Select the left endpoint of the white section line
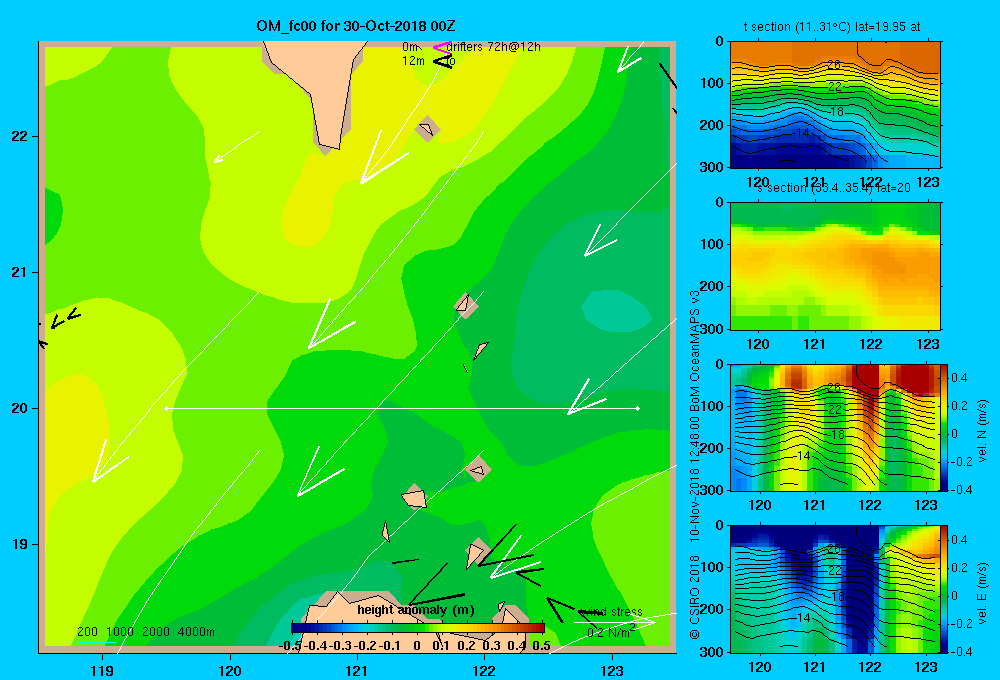The image size is (1000, 680). [x=166, y=408]
